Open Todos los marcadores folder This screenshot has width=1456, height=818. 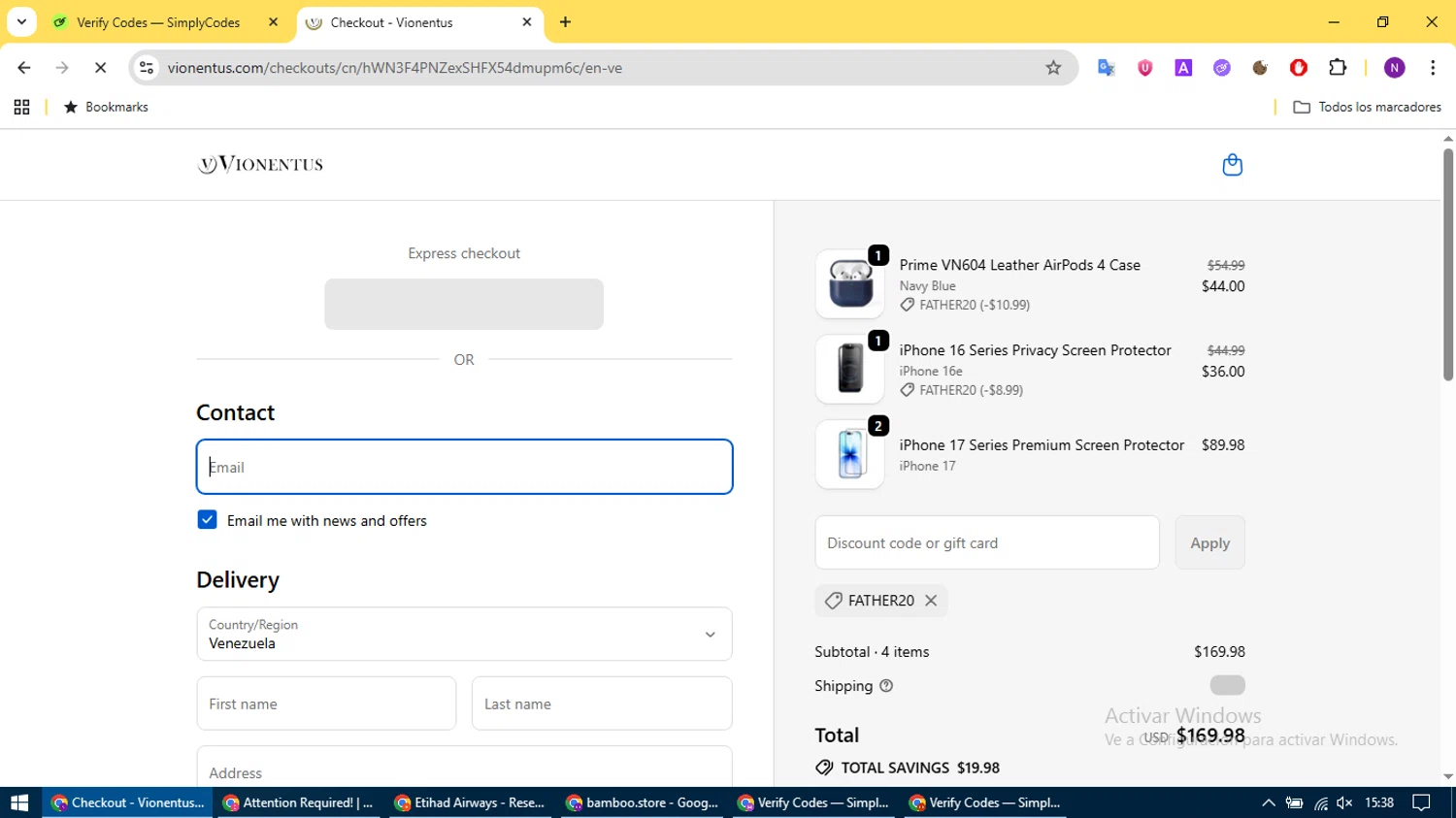pos(1367,107)
